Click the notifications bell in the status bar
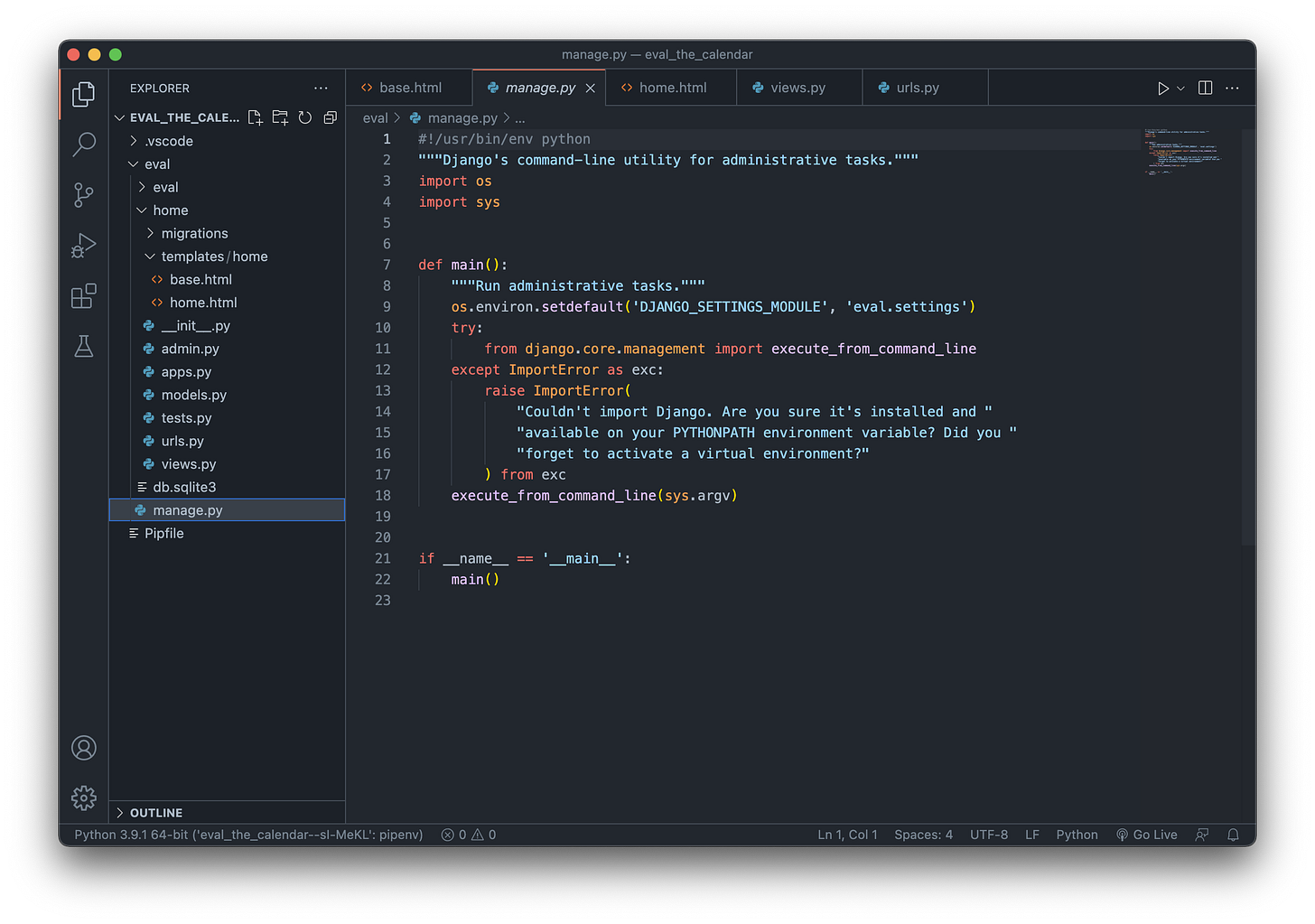 click(1233, 834)
